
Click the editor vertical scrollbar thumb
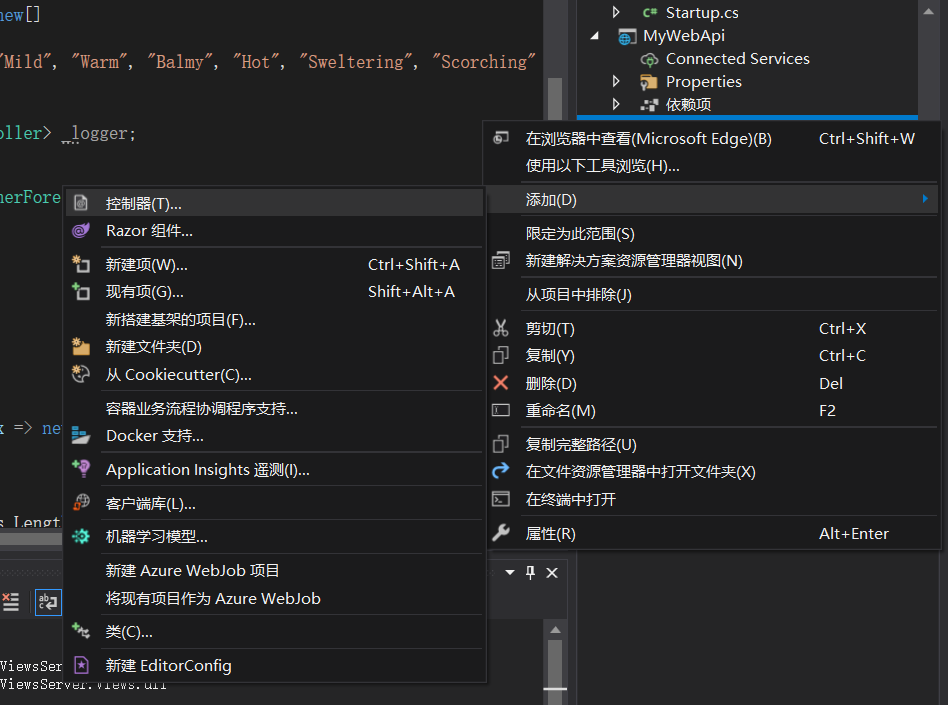coord(554,99)
